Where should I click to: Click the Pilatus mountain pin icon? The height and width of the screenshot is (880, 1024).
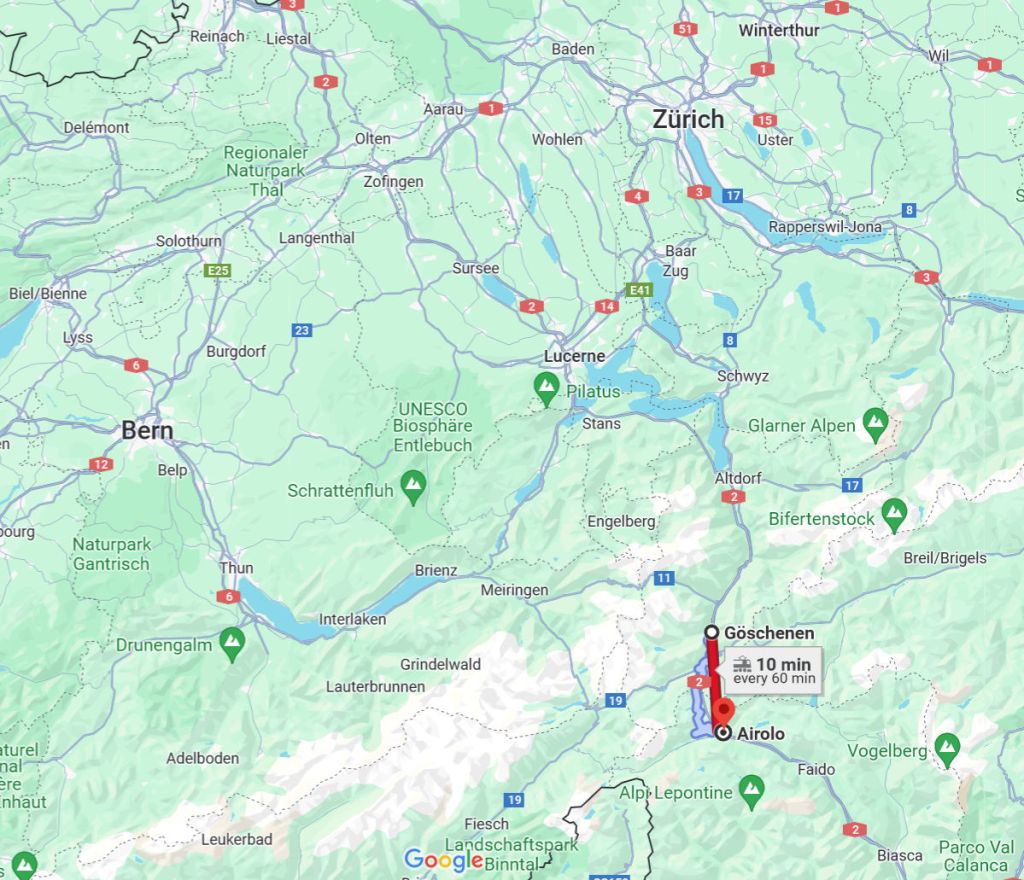546,390
